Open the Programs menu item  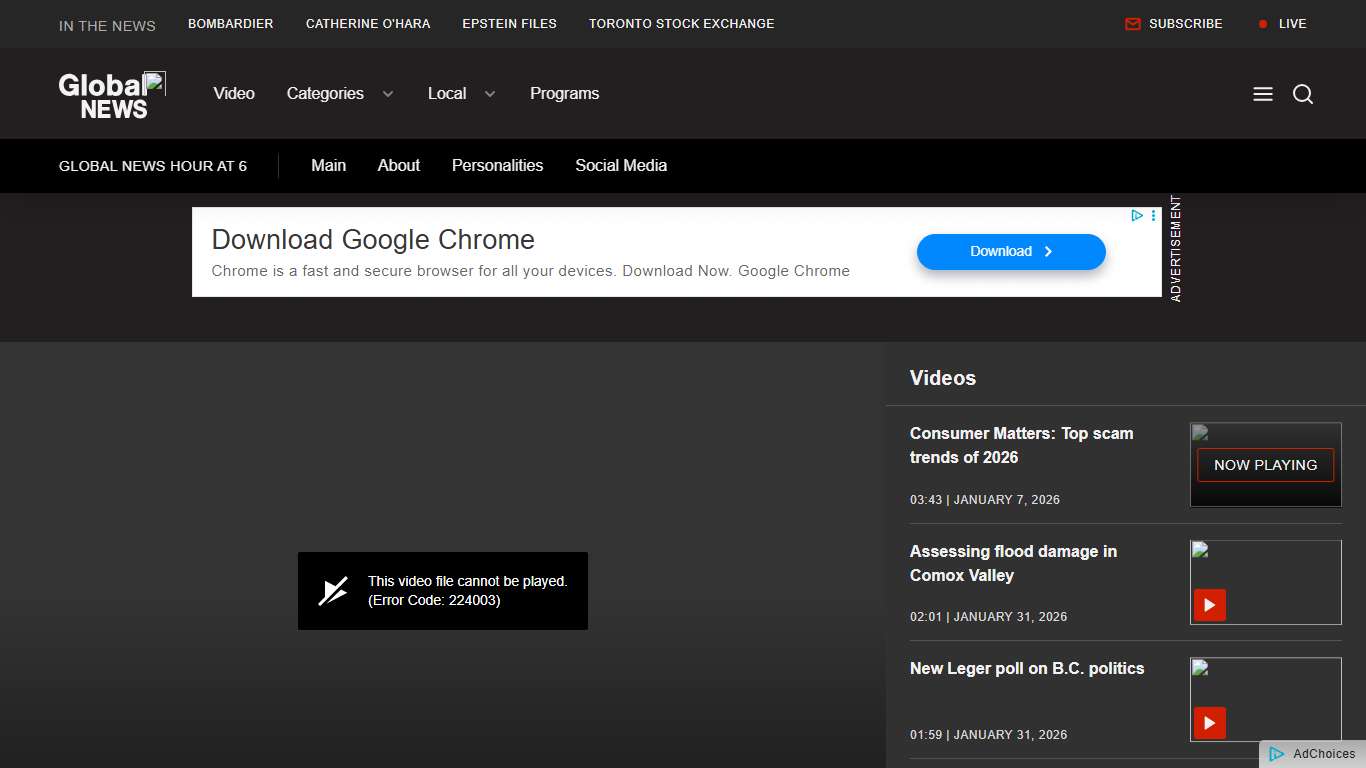(564, 94)
